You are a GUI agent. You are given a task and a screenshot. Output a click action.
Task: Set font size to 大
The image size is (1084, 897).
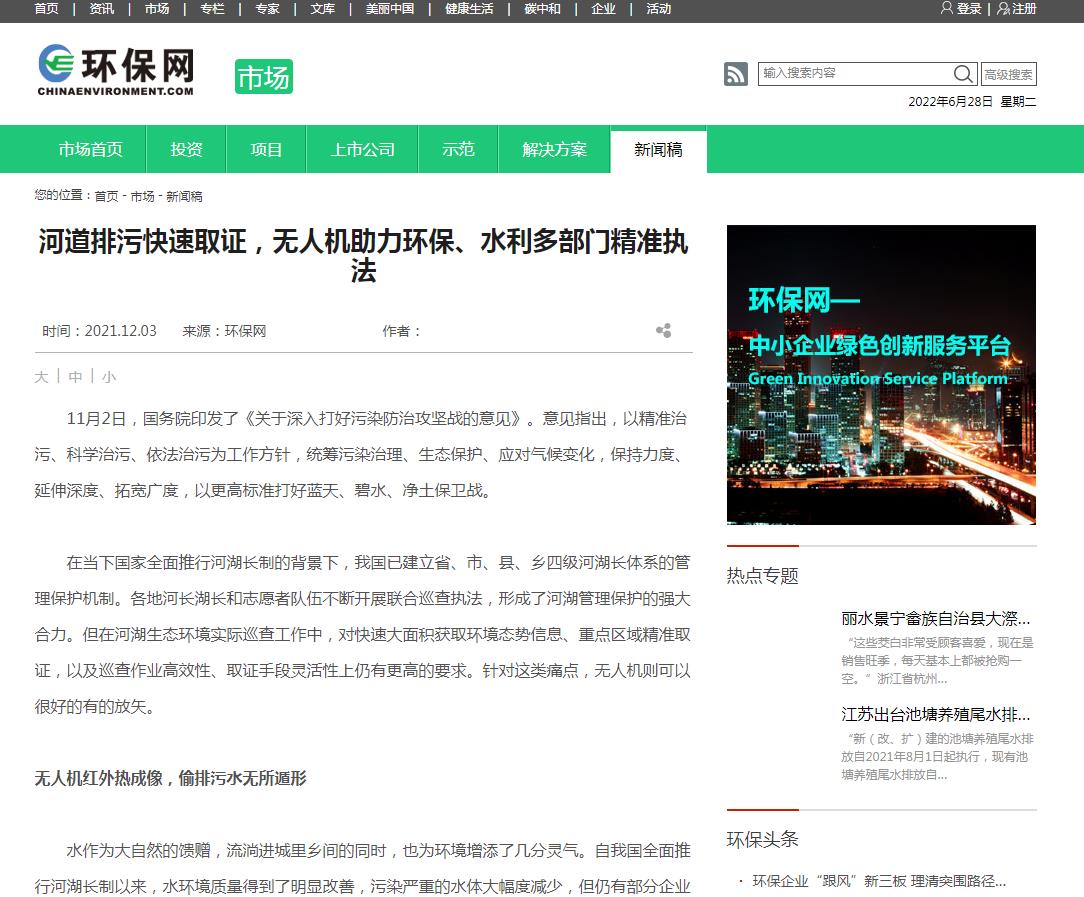click(41, 377)
